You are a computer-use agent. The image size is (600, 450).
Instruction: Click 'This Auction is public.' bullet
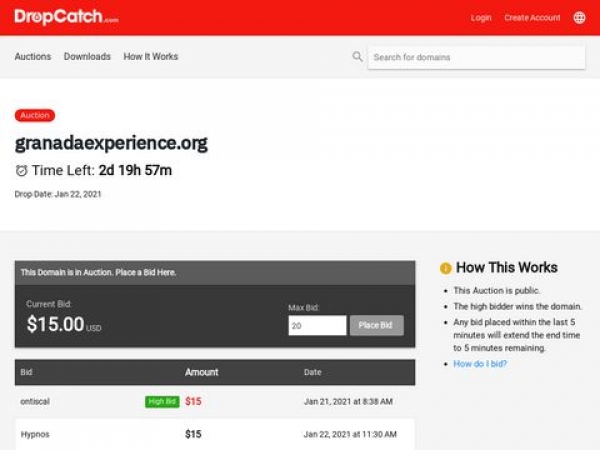pyautogui.click(x=496, y=290)
